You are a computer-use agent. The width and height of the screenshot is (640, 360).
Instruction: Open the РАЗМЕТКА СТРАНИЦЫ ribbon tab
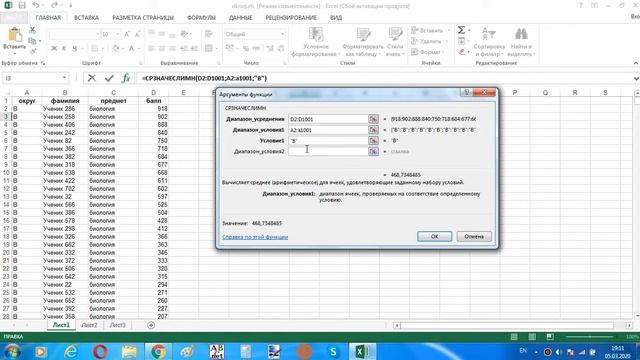pyautogui.click(x=143, y=18)
